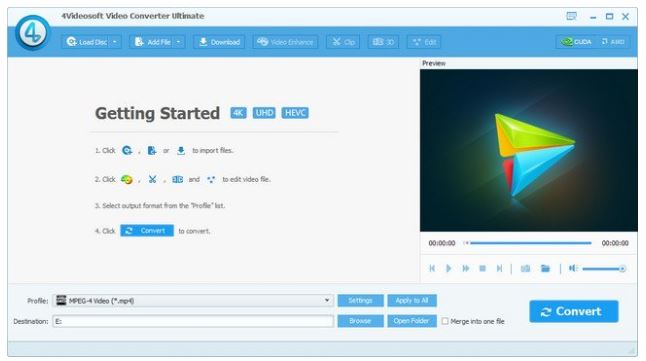Expand the Load Disc dropdown arrow

coord(115,42)
